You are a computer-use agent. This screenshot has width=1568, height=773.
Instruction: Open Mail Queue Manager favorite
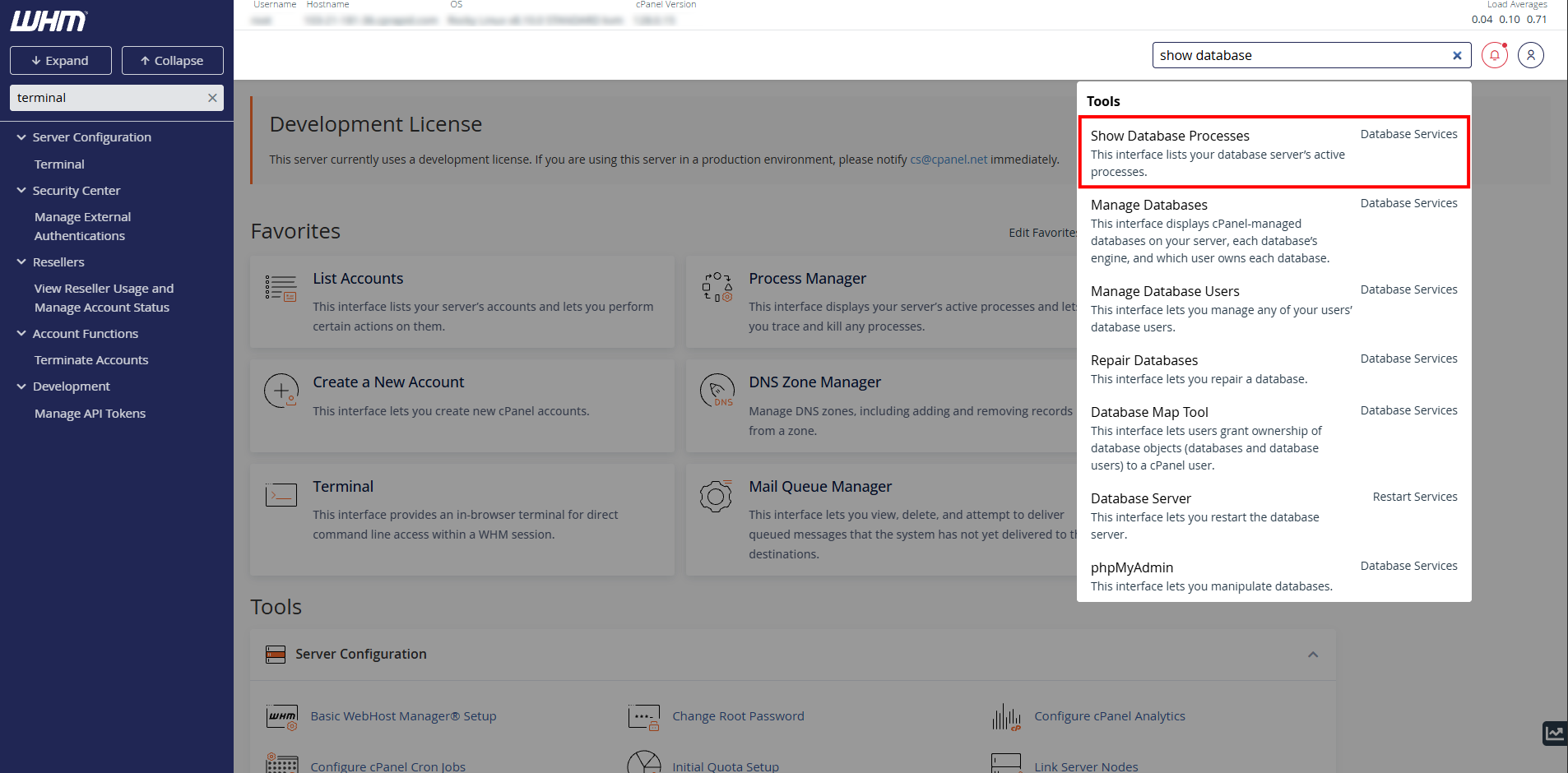(x=820, y=487)
